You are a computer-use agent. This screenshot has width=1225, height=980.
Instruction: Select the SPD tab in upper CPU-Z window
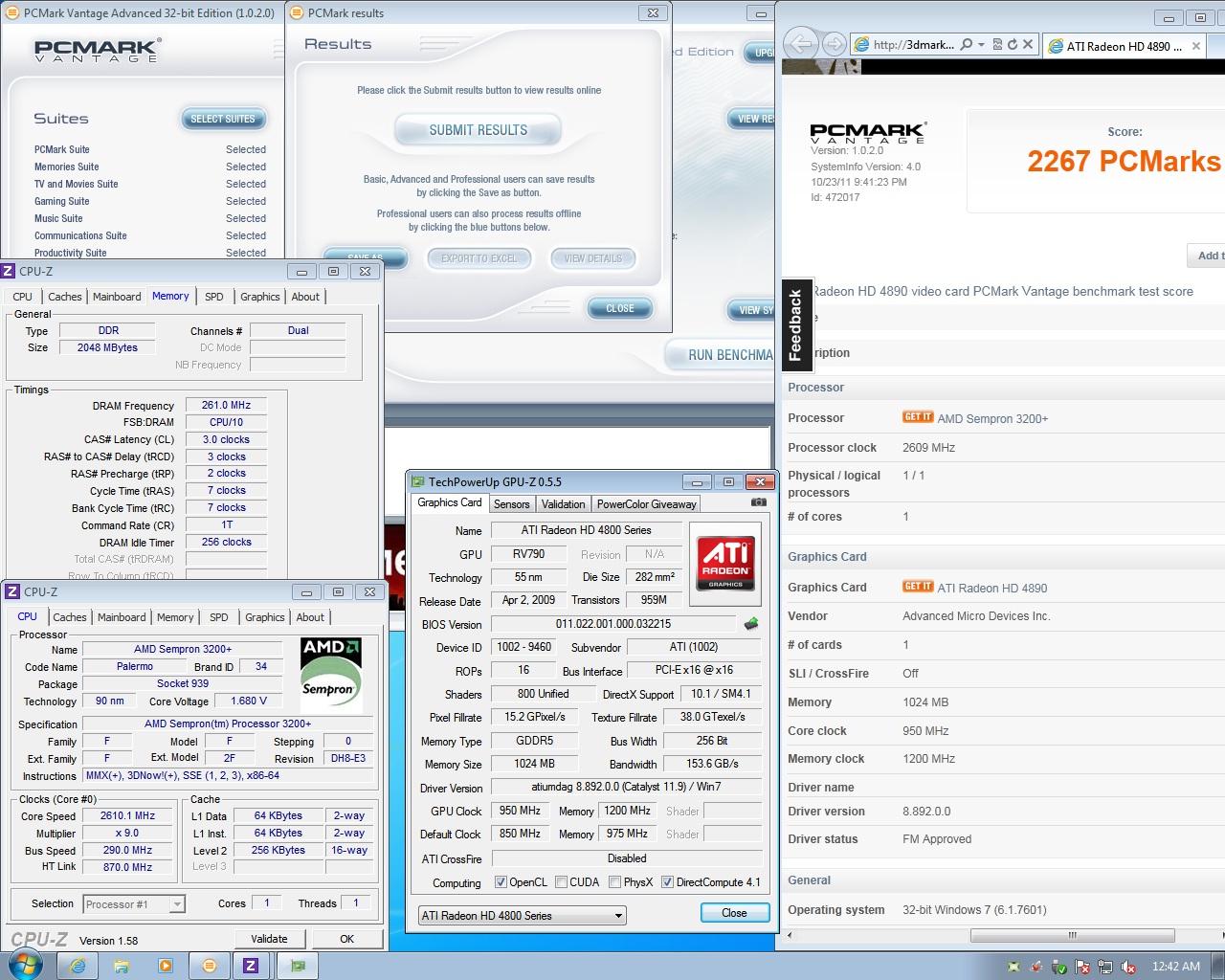(x=214, y=297)
